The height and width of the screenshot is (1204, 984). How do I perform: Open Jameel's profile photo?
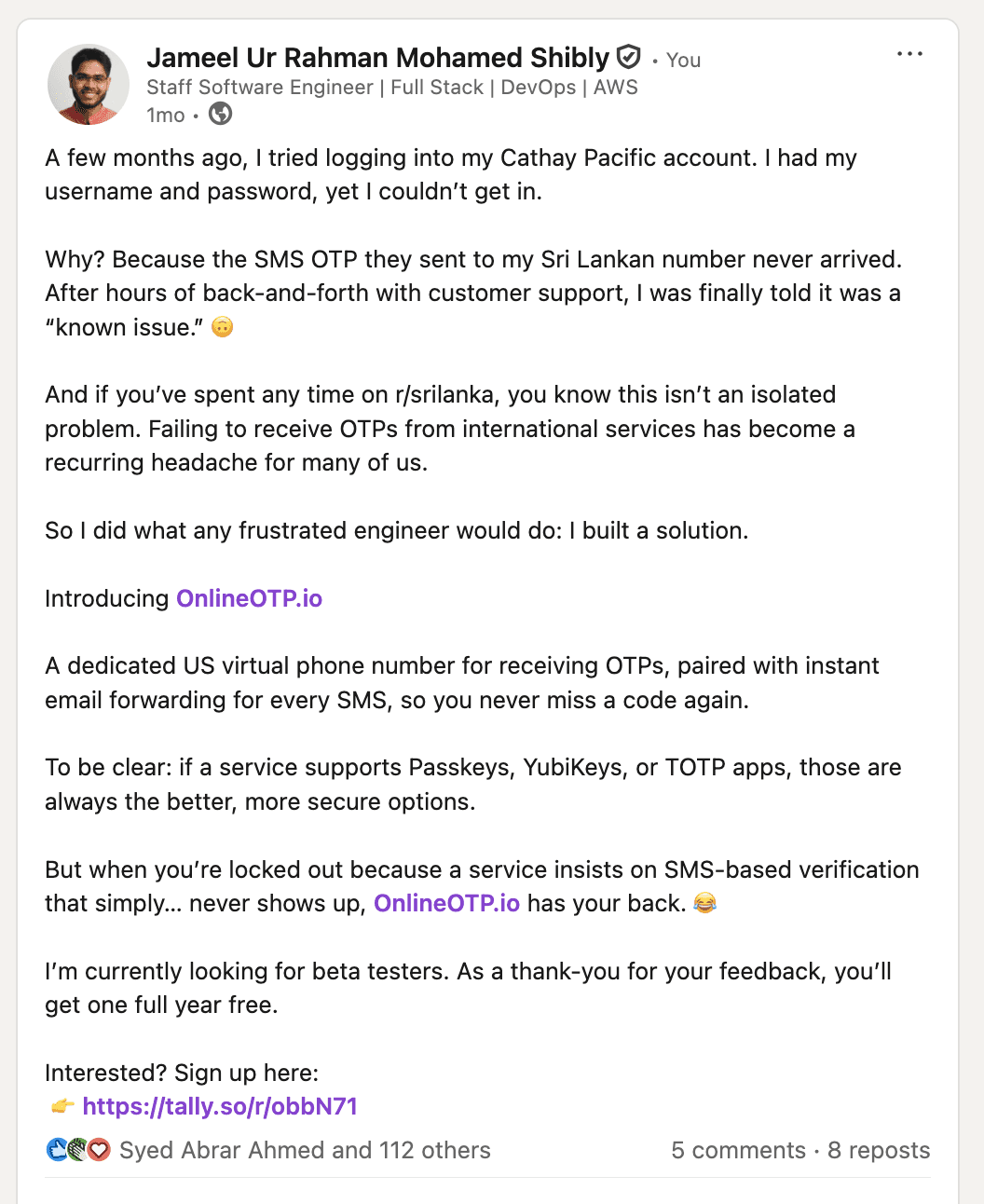(89, 85)
